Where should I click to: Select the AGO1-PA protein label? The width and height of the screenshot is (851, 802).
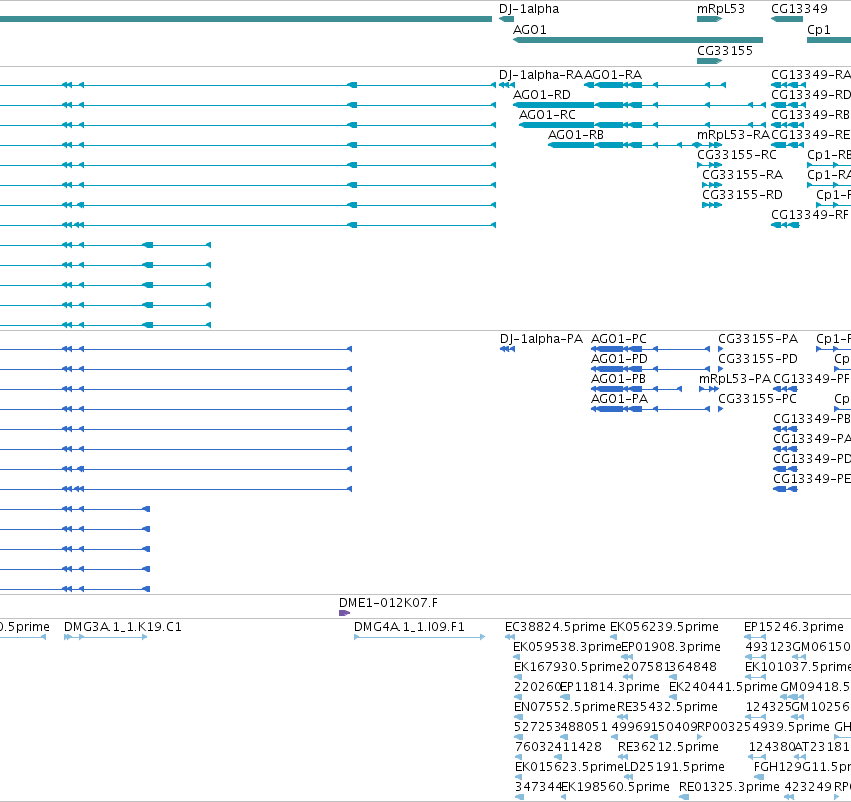coord(619,399)
